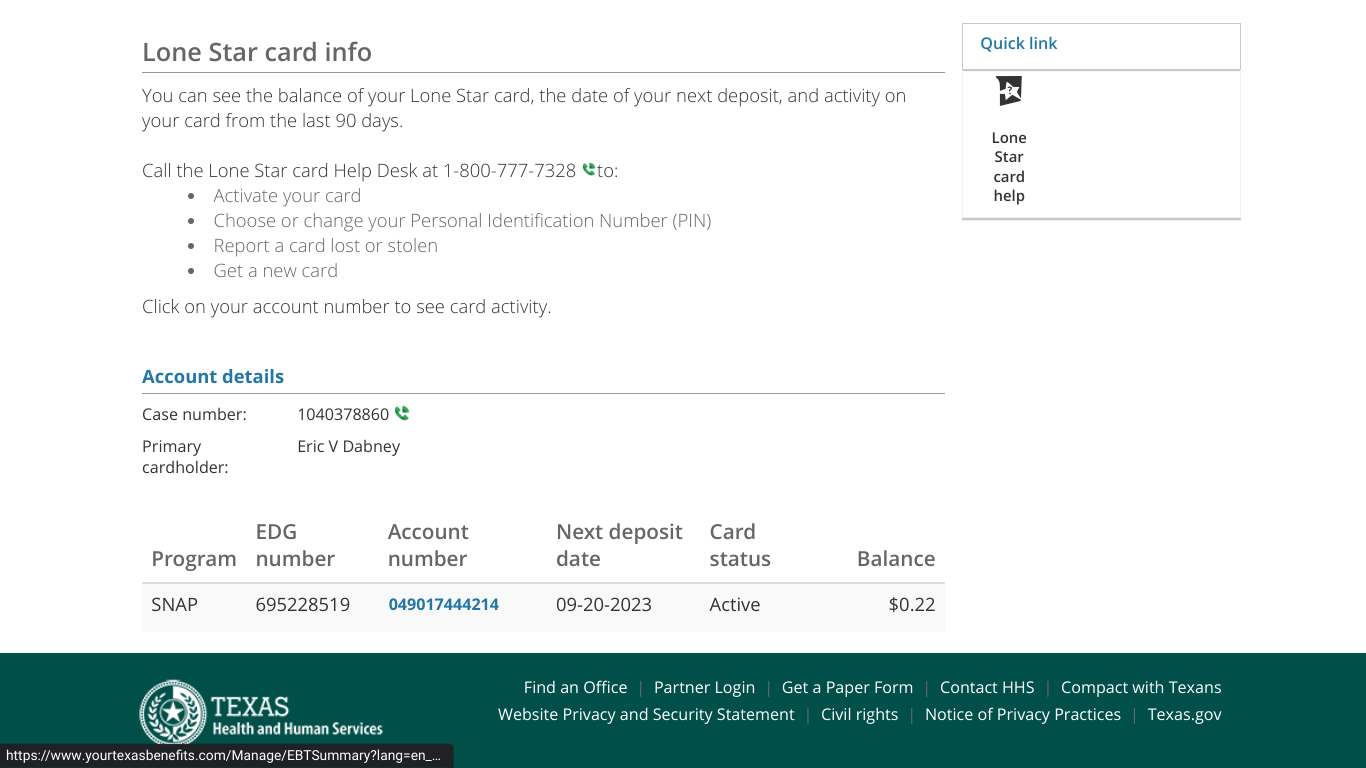1366x768 pixels.
Task: Click the Account details heading
Action: pos(213,377)
